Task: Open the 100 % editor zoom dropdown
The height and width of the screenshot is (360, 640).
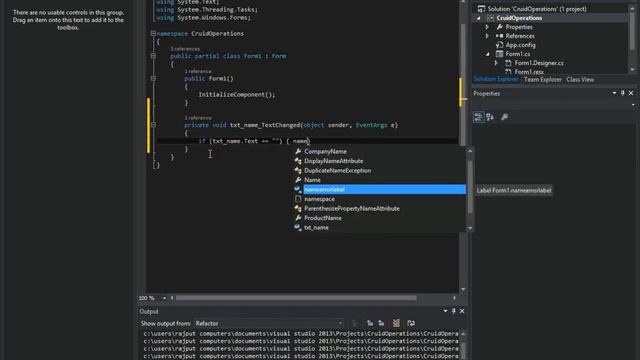Action: click(164, 298)
